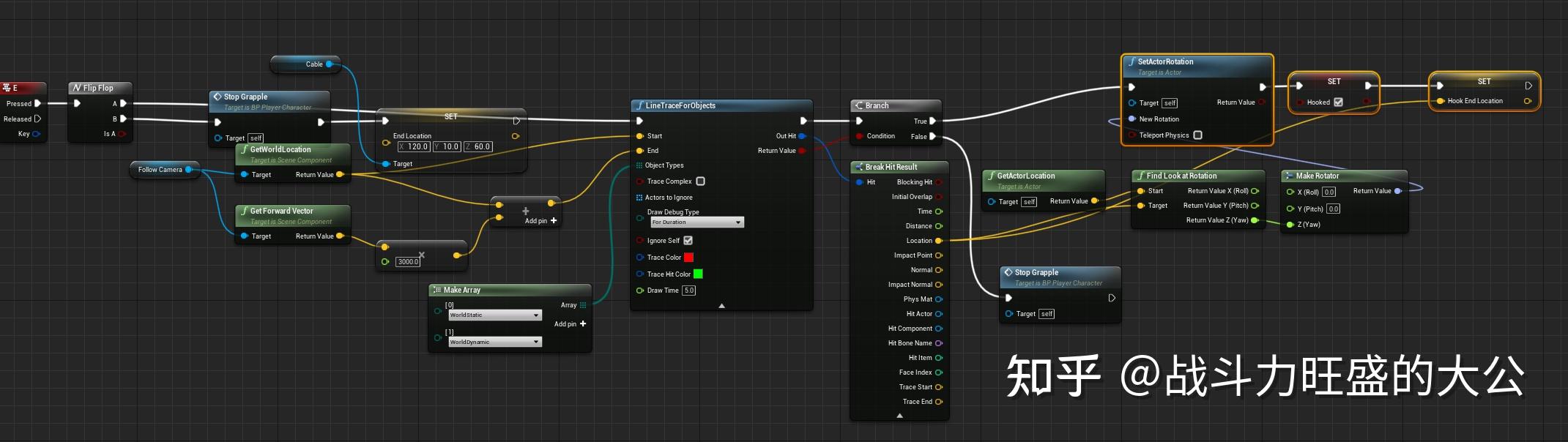The image size is (1568, 442).
Task: Click the Pressed execution pin on E key node
Action: (x=37, y=103)
